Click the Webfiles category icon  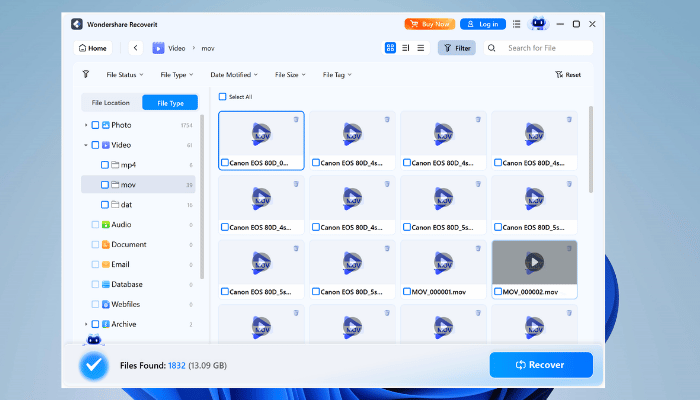[106, 304]
